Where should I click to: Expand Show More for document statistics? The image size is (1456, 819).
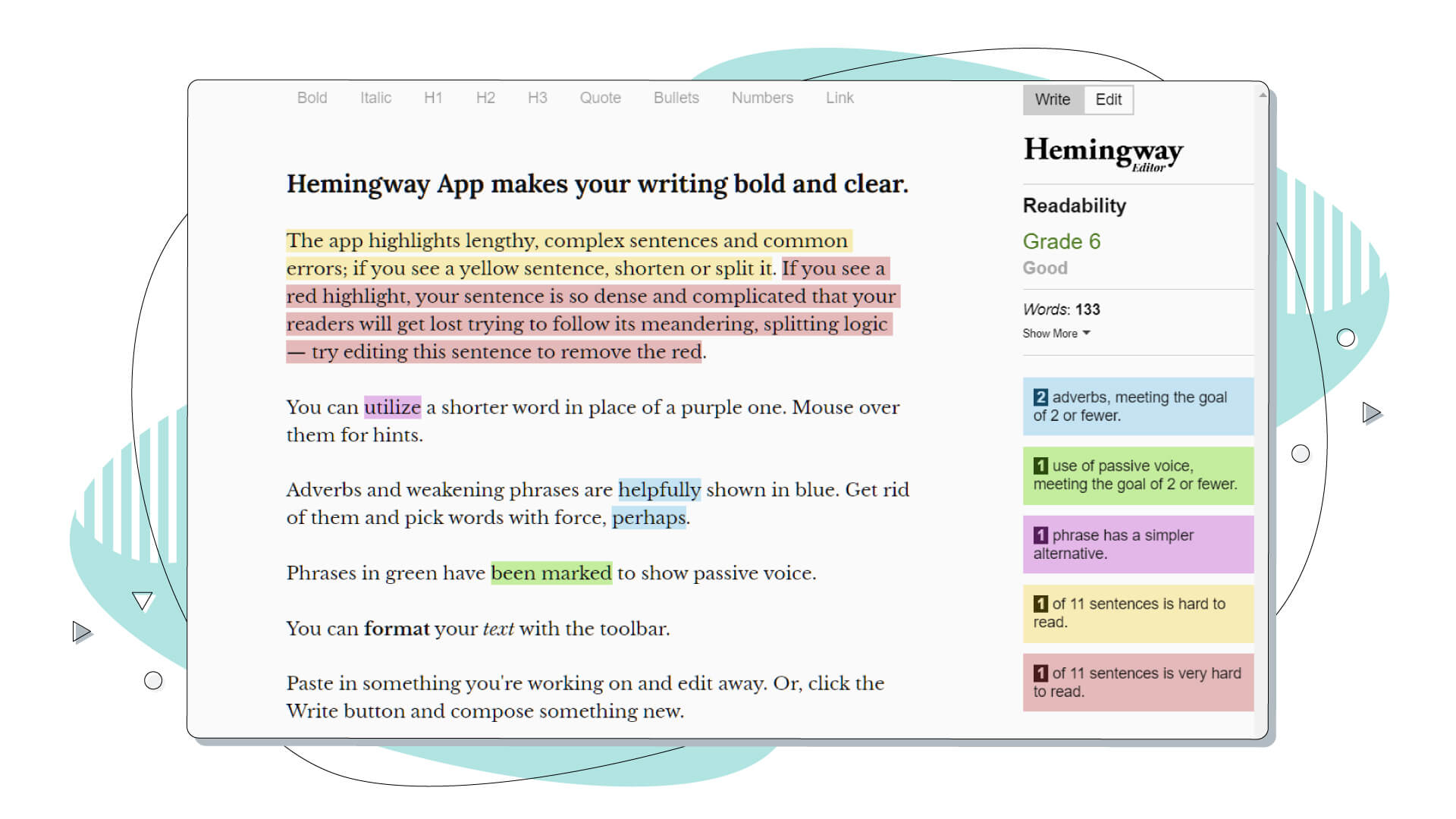click(x=1056, y=333)
